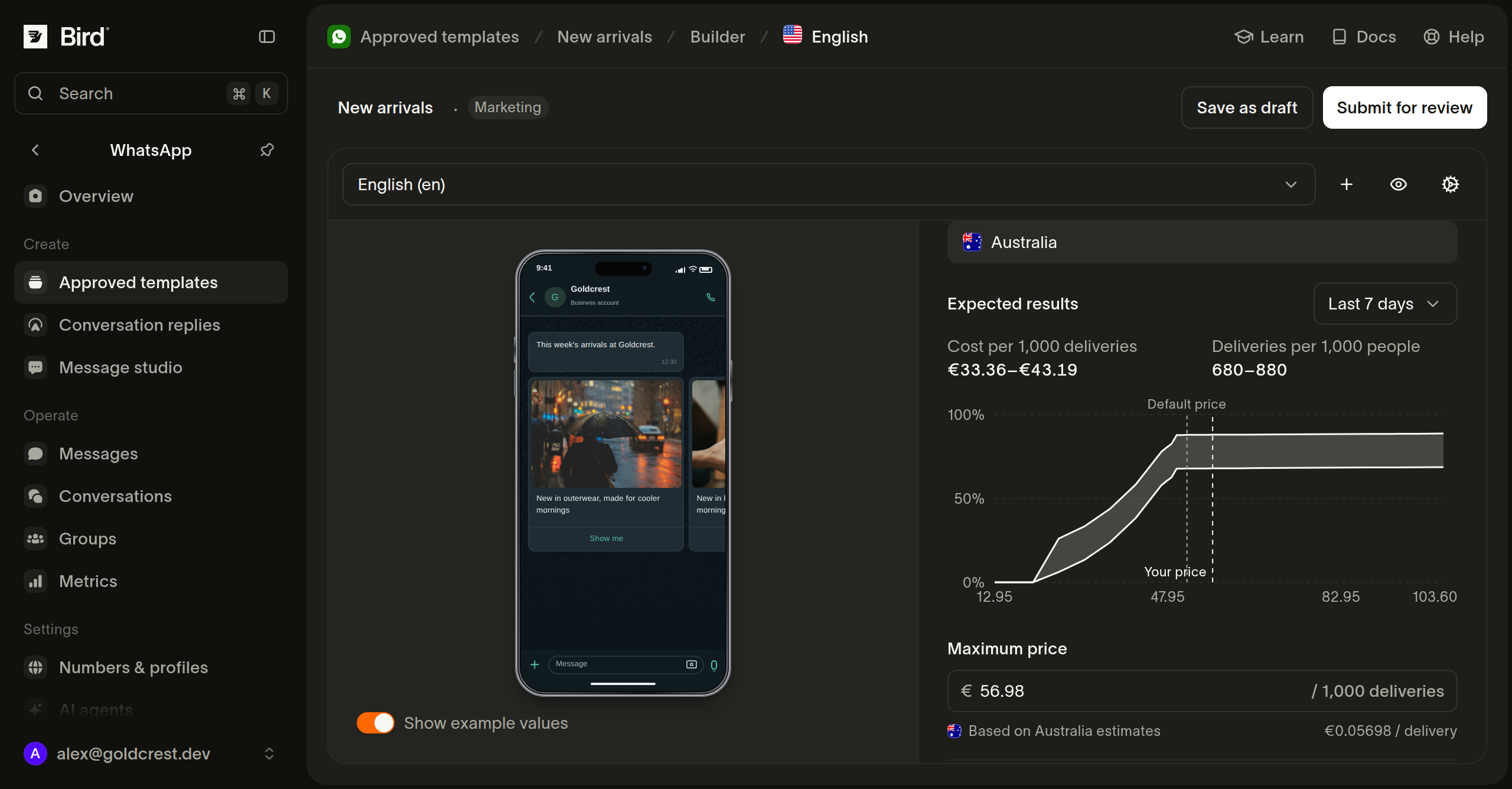This screenshot has width=1512, height=789.
Task: Open template settings gear icon
Action: pyautogui.click(x=1451, y=184)
